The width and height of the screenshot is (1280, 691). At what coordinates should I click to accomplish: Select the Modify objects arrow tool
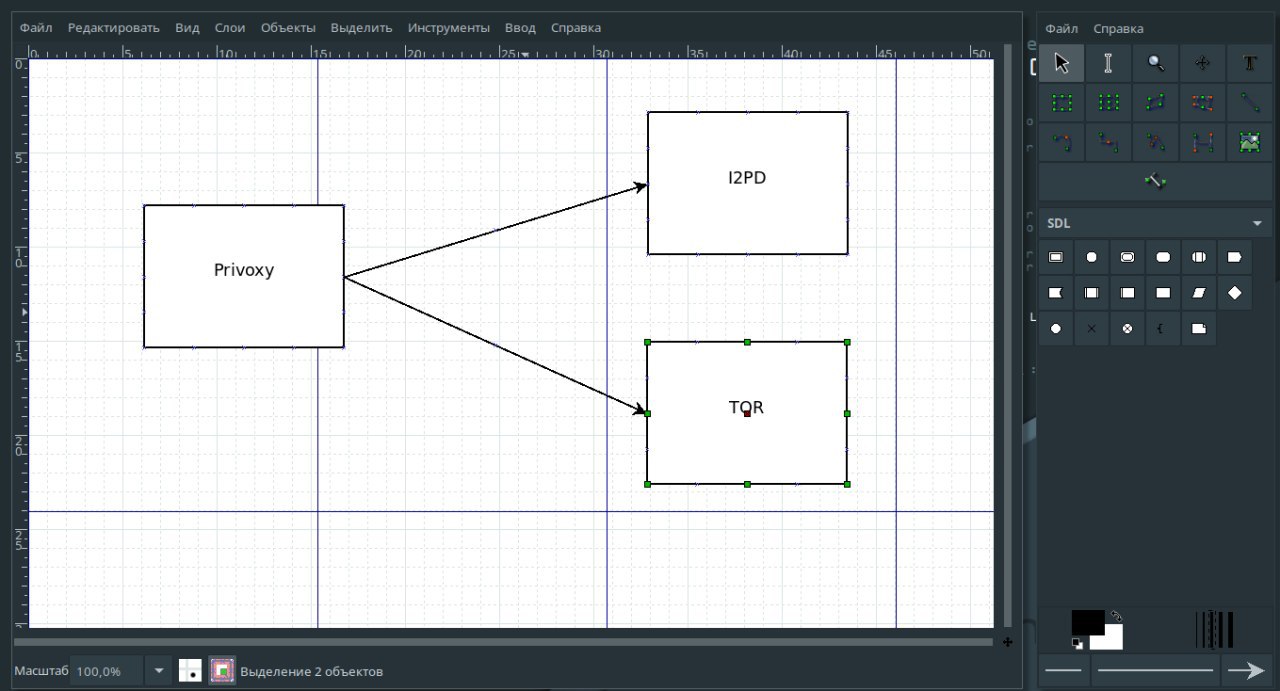point(1061,63)
